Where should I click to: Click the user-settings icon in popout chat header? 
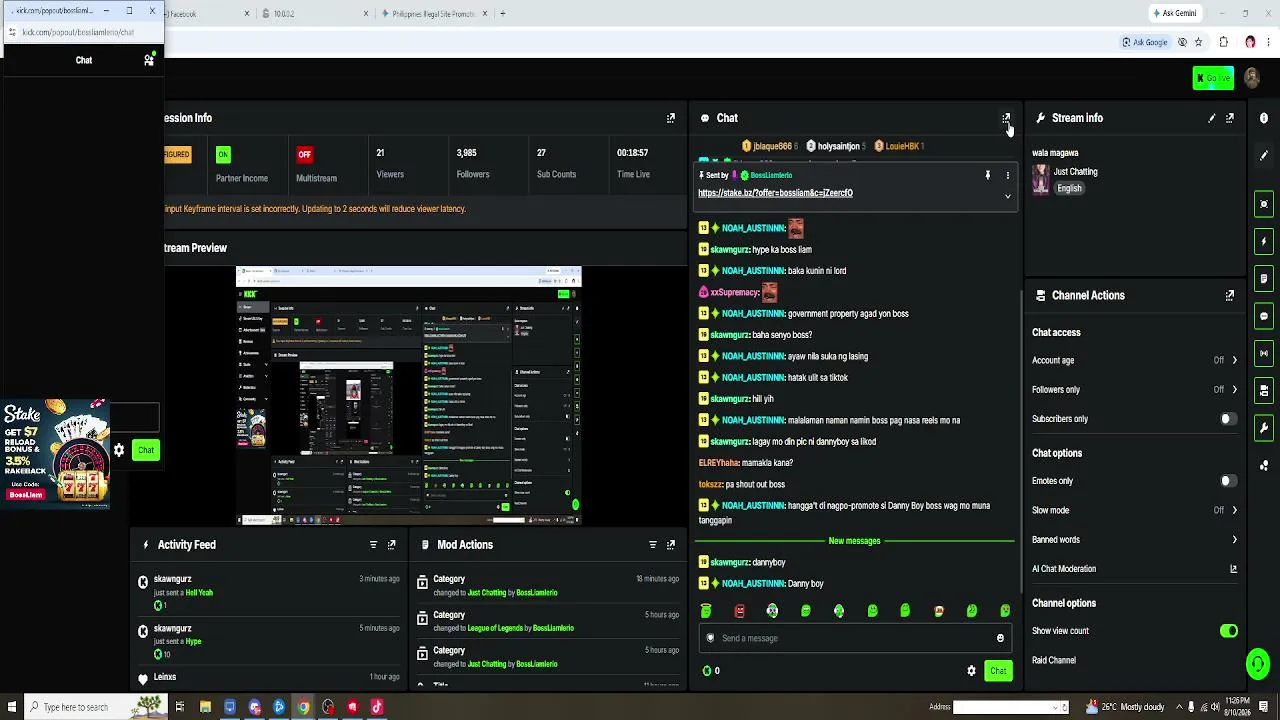pyautogui.click(x=149, y=60)
